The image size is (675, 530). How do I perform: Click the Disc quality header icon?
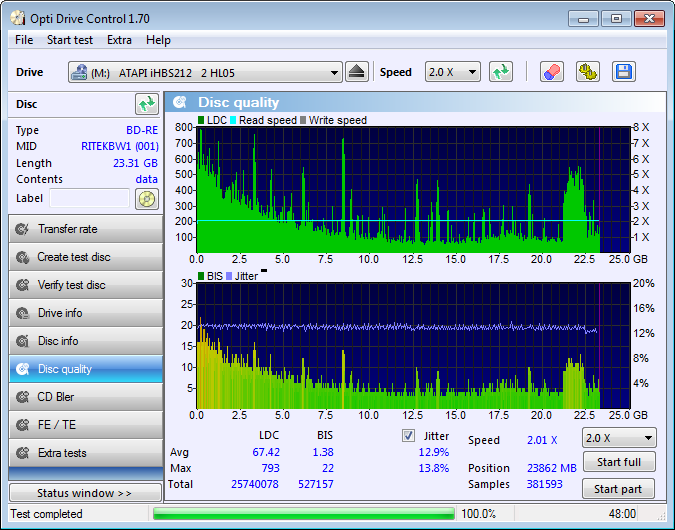click(x=180, y=102)
